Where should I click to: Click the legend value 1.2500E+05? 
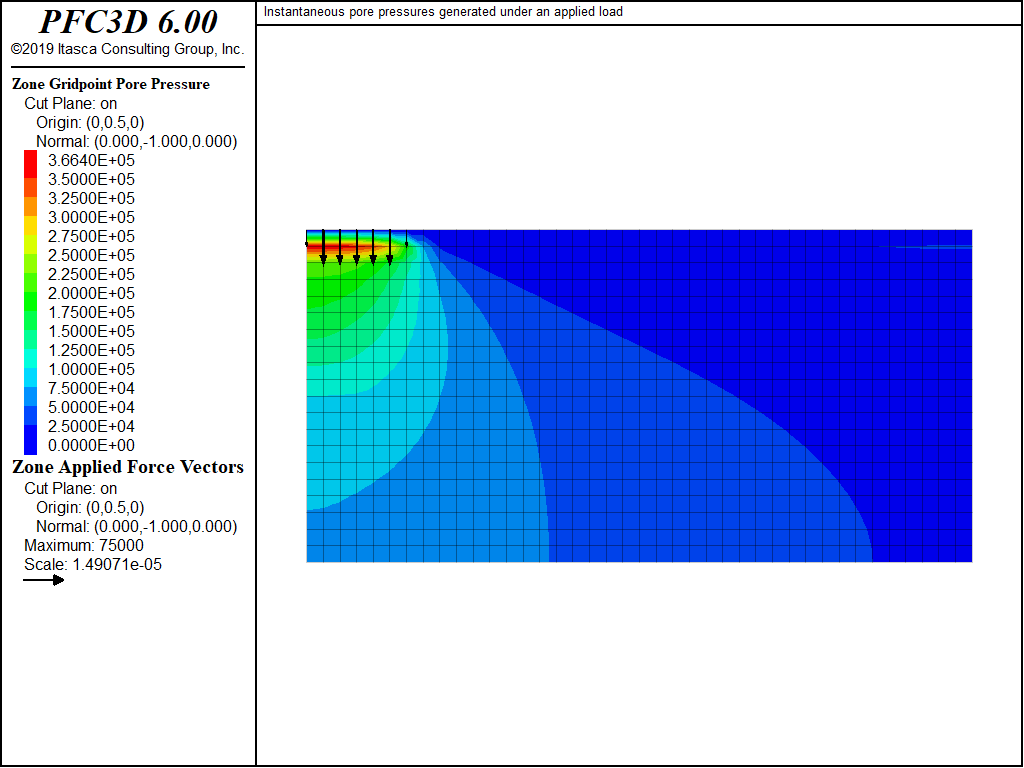tap(91, 350)
